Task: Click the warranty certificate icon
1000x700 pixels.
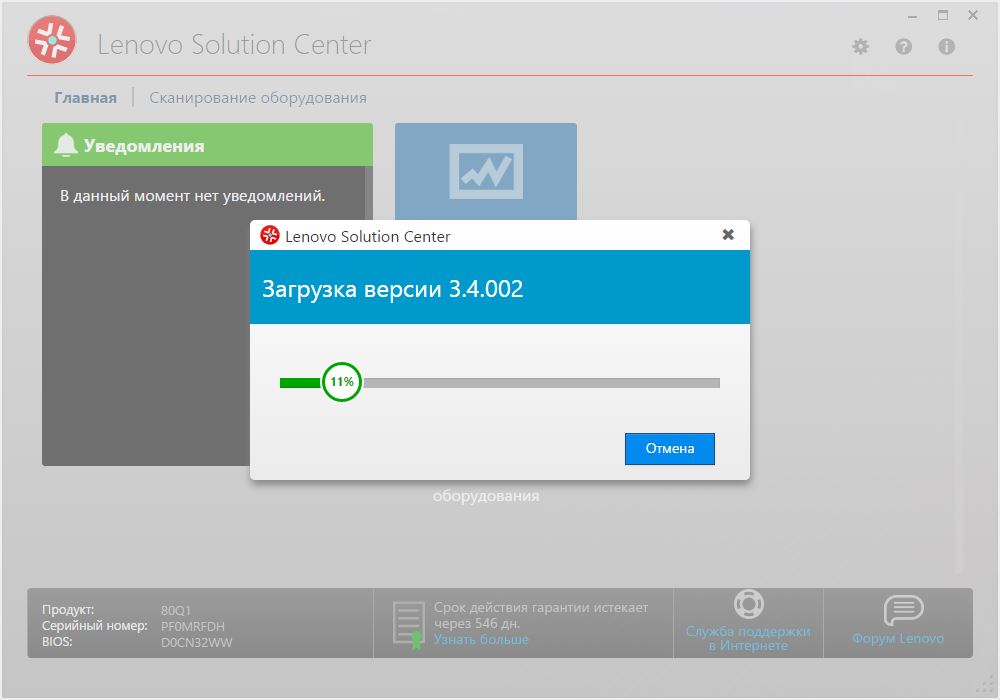Action: [408, 625]
